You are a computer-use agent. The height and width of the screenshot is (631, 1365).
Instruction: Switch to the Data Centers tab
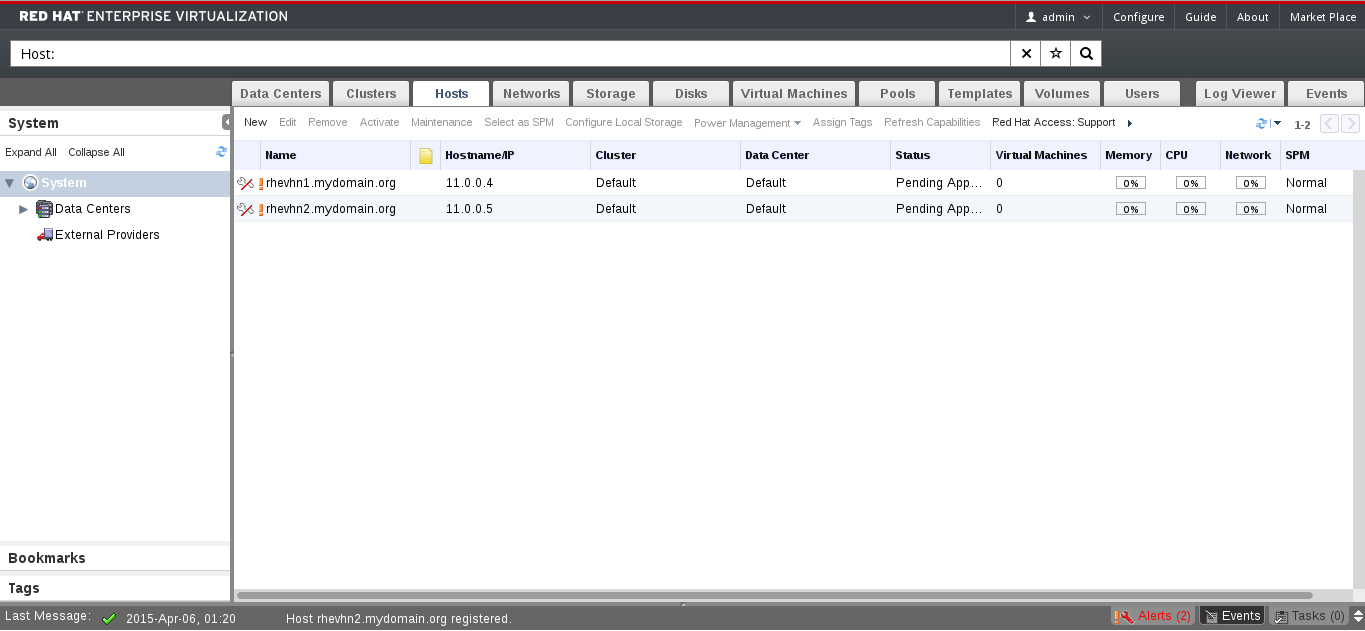click(281, 93)
